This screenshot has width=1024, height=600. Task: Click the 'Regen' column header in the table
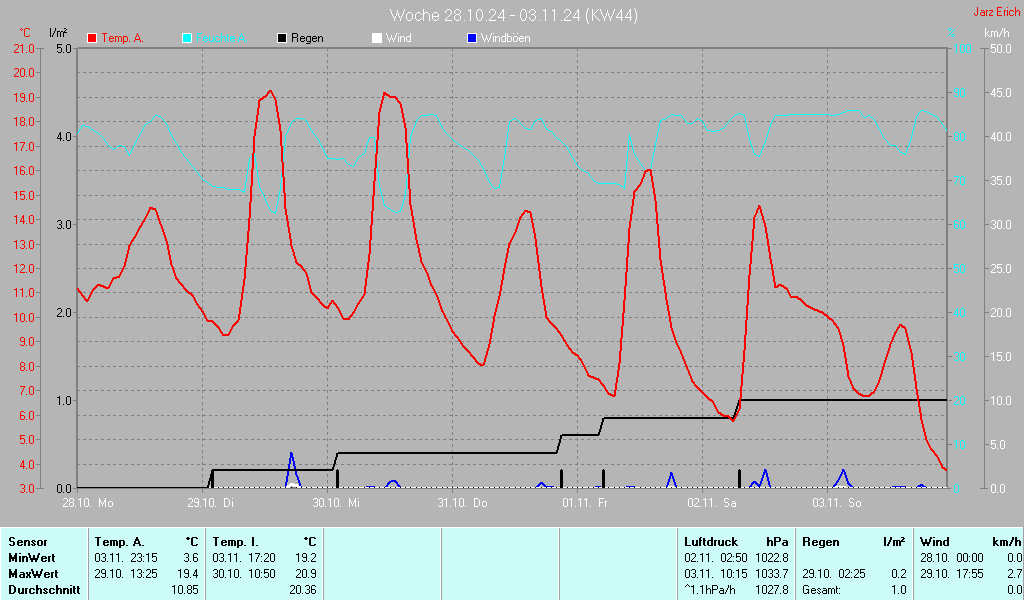tap(821, 542)
